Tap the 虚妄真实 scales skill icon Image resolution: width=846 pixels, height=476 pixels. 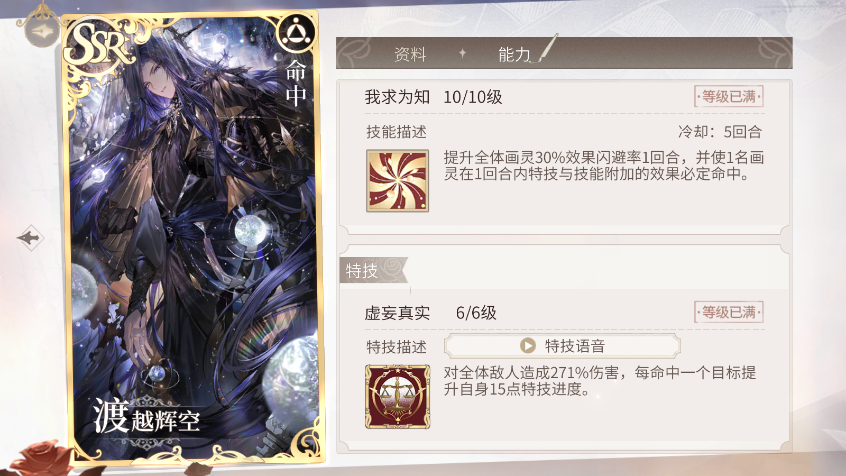[x=398, y=396]
